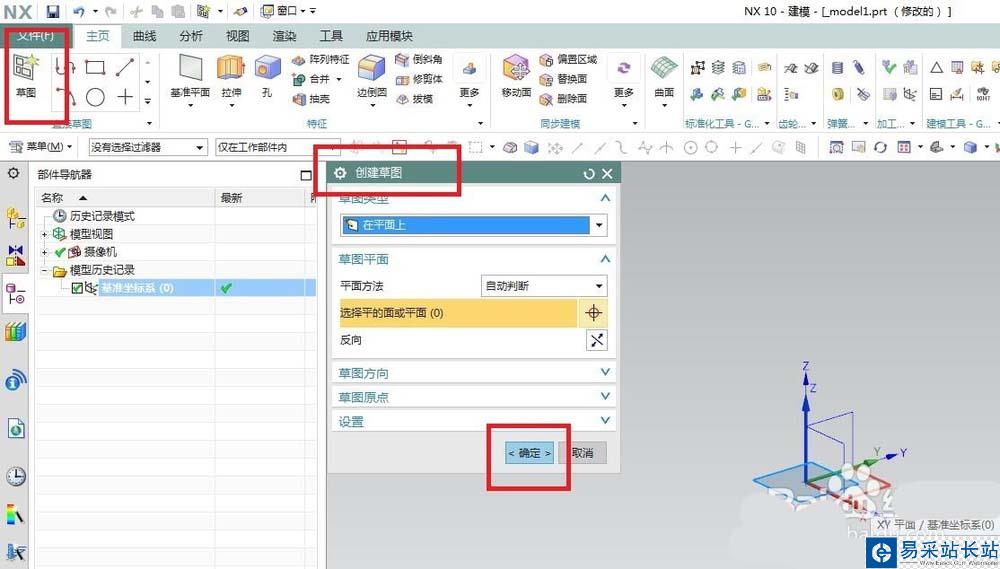Click the Surface (曲面) icon
The height and width of the screenshot is (569, 1000).
(x=664, y=68)
